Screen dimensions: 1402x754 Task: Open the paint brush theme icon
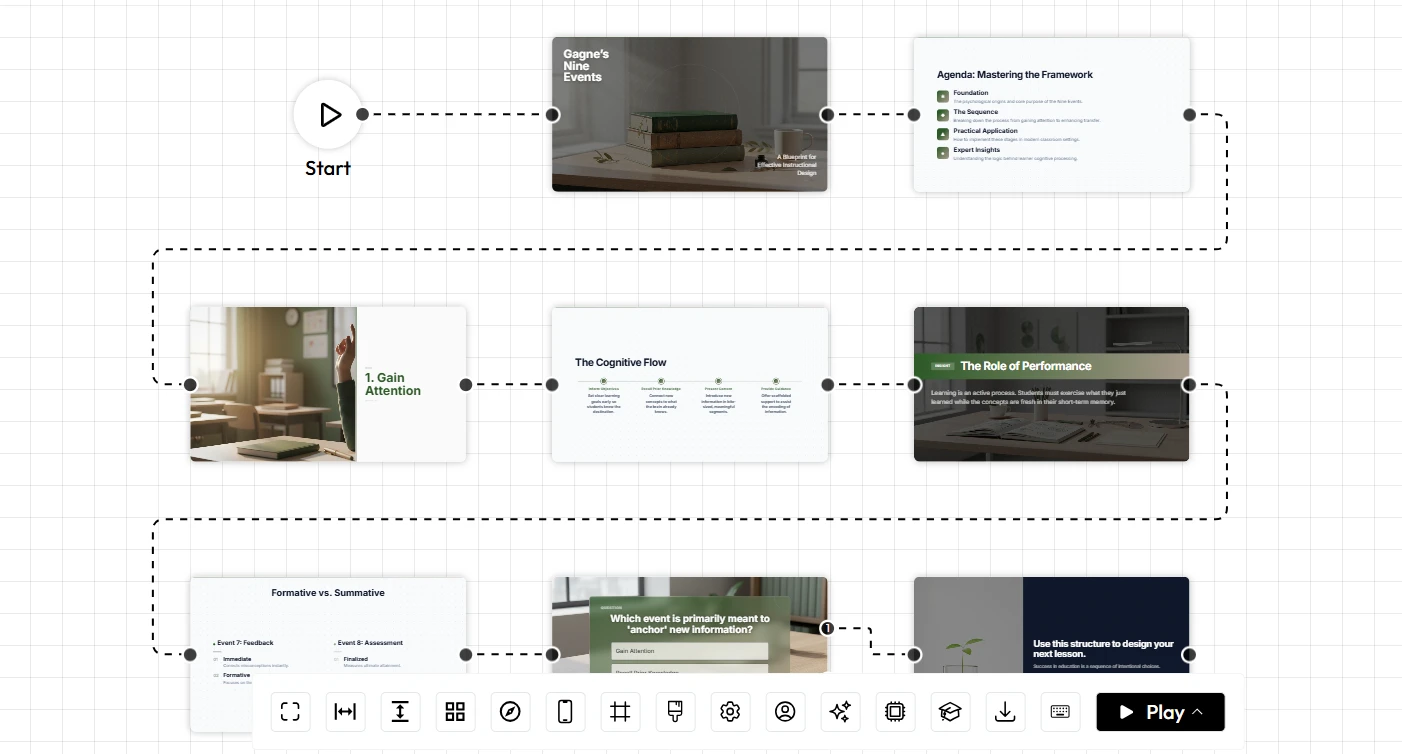click(675, 712)
